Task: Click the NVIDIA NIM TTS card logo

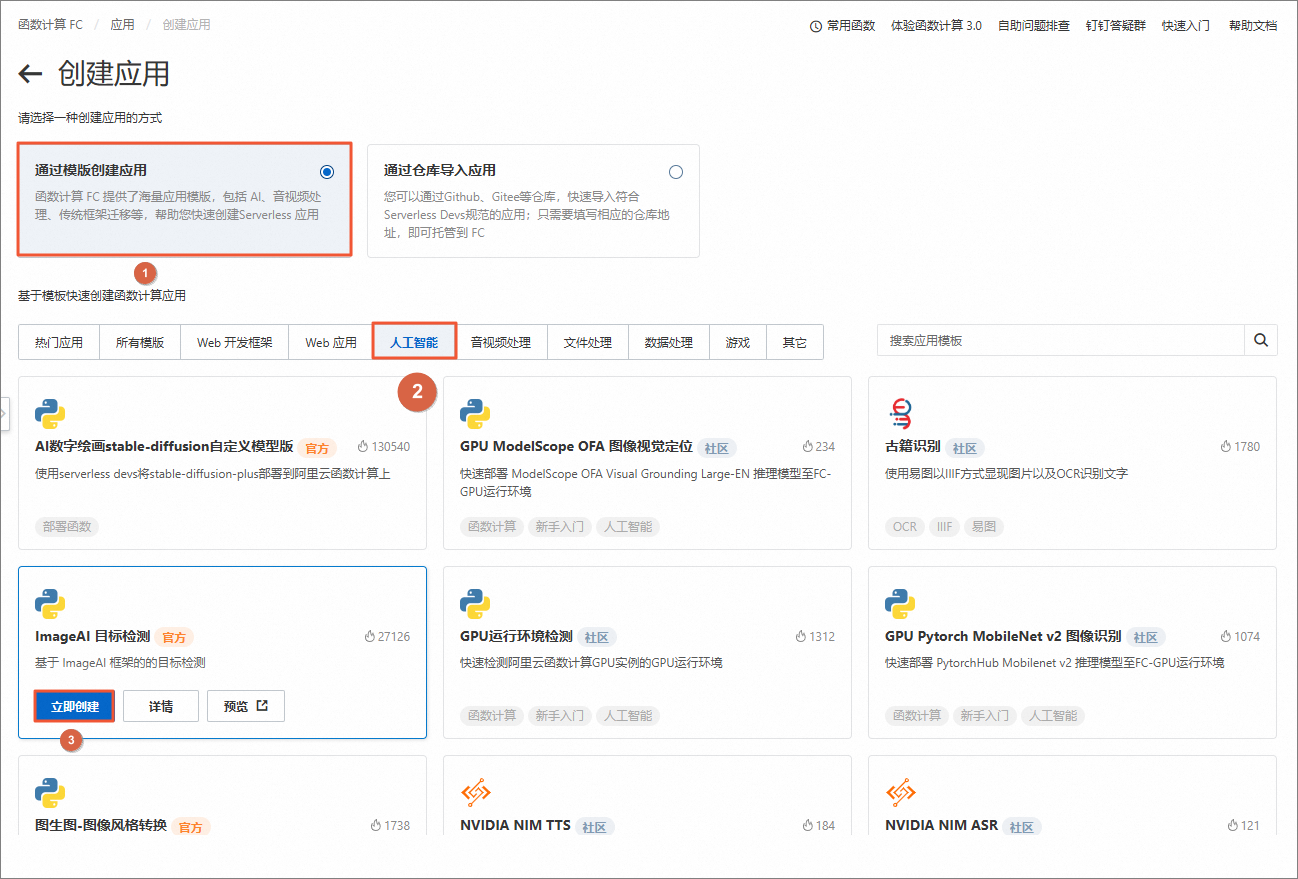Action: [475, 793]
